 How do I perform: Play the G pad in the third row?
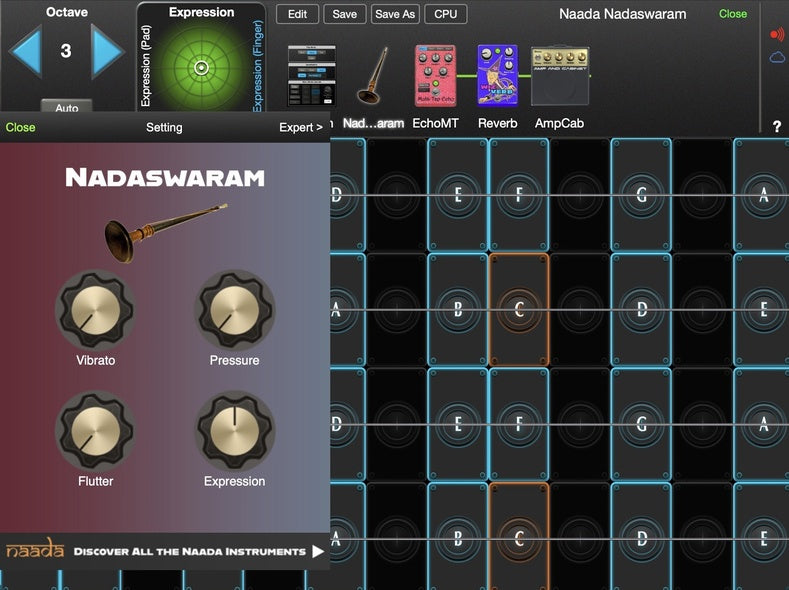641,424
